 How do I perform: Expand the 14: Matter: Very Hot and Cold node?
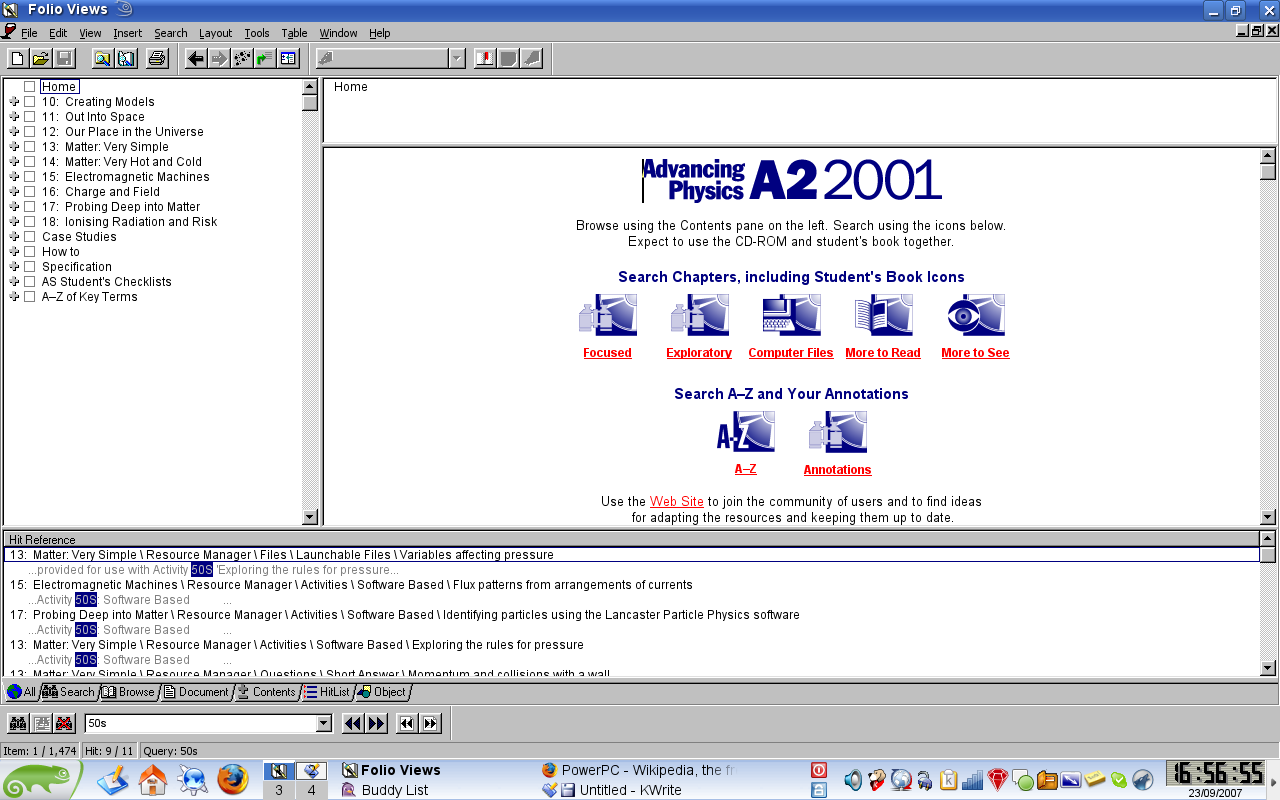[x=14, y=162]
